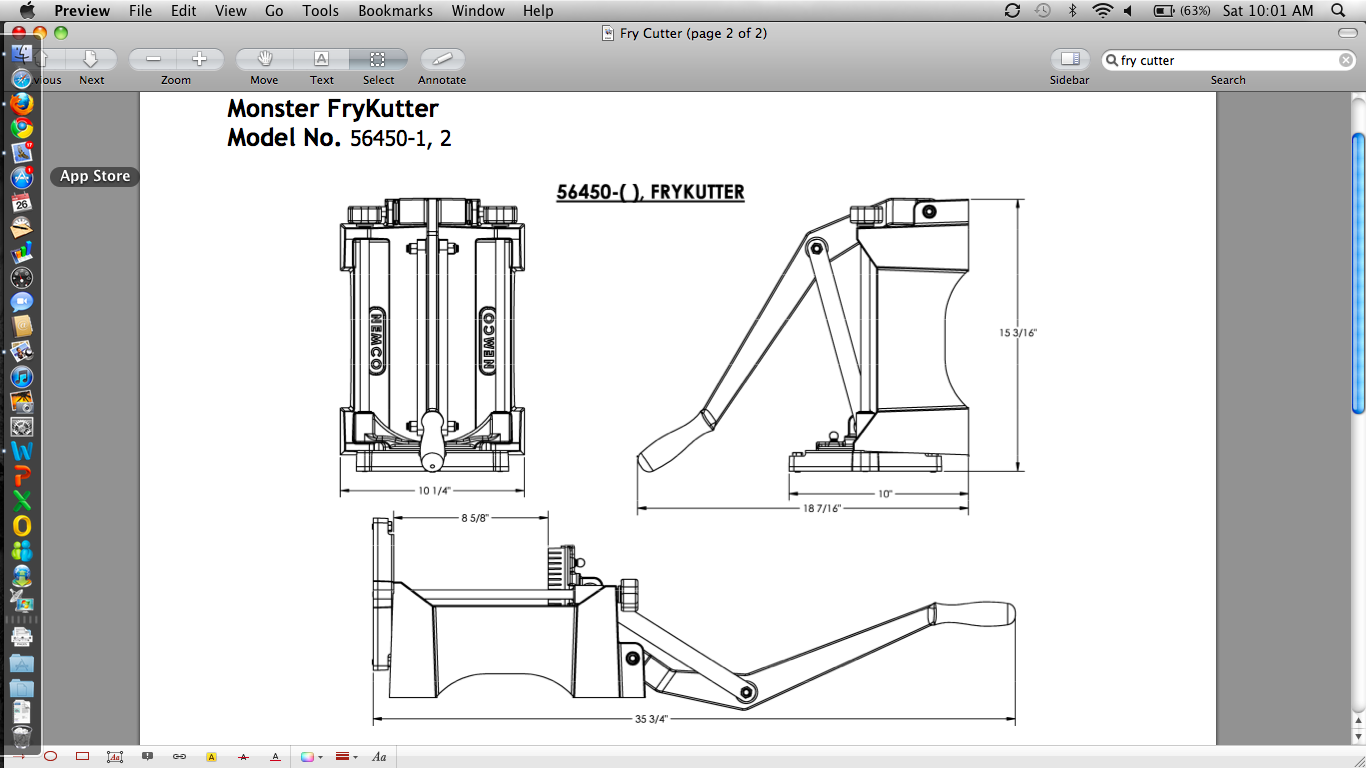The width and height of the screenshot is (1366, 768).
Task: Open iTunes from the Dock
Action: 22,377
